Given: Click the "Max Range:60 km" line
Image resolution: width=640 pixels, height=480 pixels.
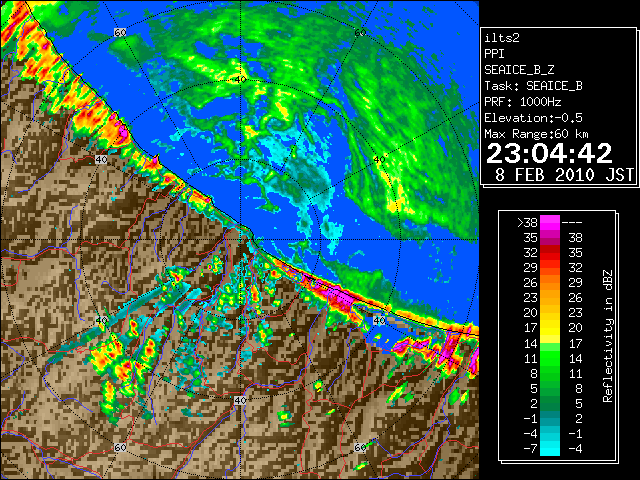Looking at the screenshot, I should (536, 134).
